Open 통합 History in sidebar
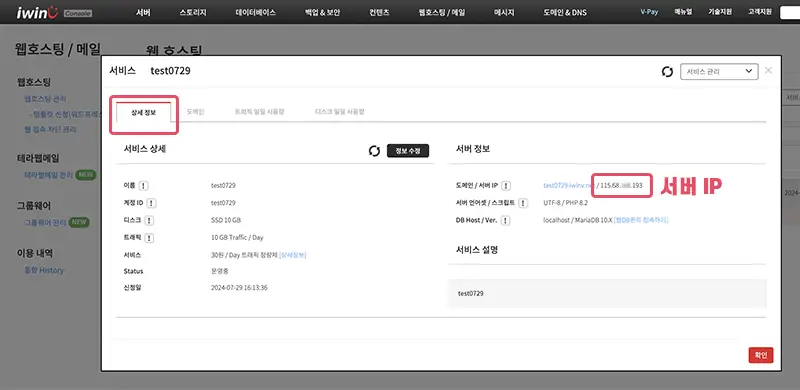This screenshot has width=800, height=390. (x=44, y=271)
